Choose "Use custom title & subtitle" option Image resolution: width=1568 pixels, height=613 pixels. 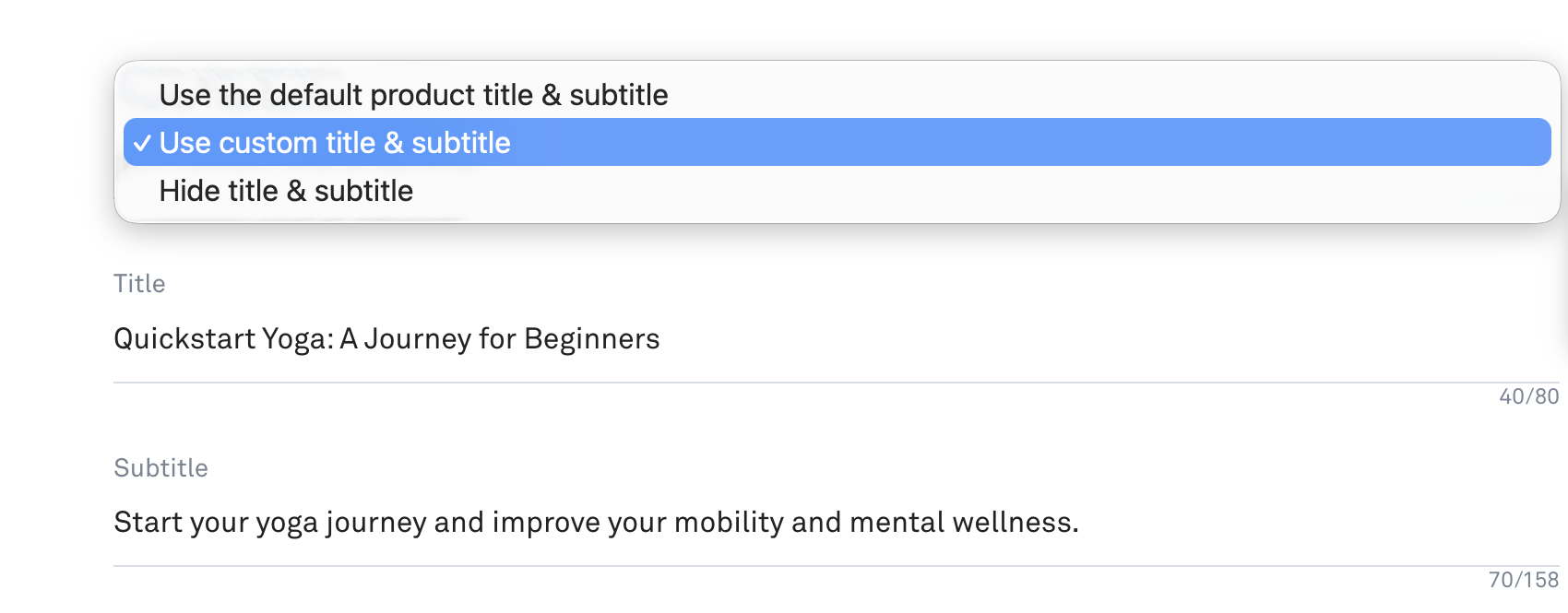[335, 143]
